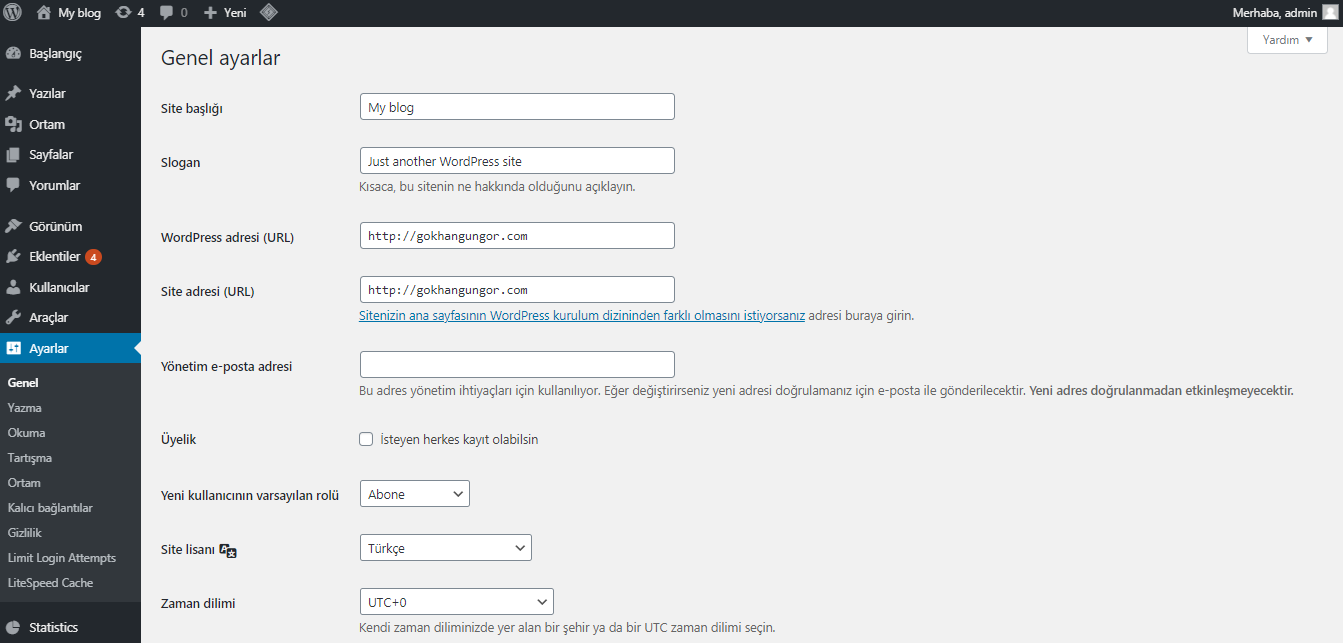
Task: Click the Yönetim e-posta adresi field
Action: 517,365
